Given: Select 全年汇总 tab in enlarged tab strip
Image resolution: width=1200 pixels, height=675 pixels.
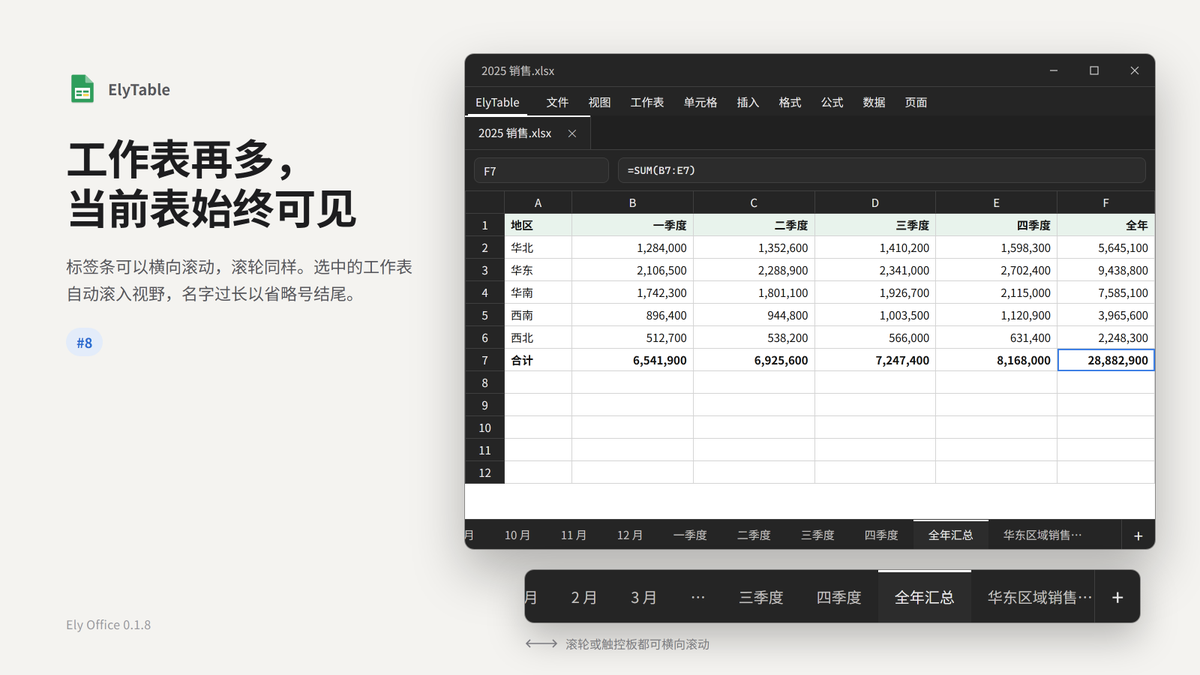Looking at the screenshot, I should 924,597.
